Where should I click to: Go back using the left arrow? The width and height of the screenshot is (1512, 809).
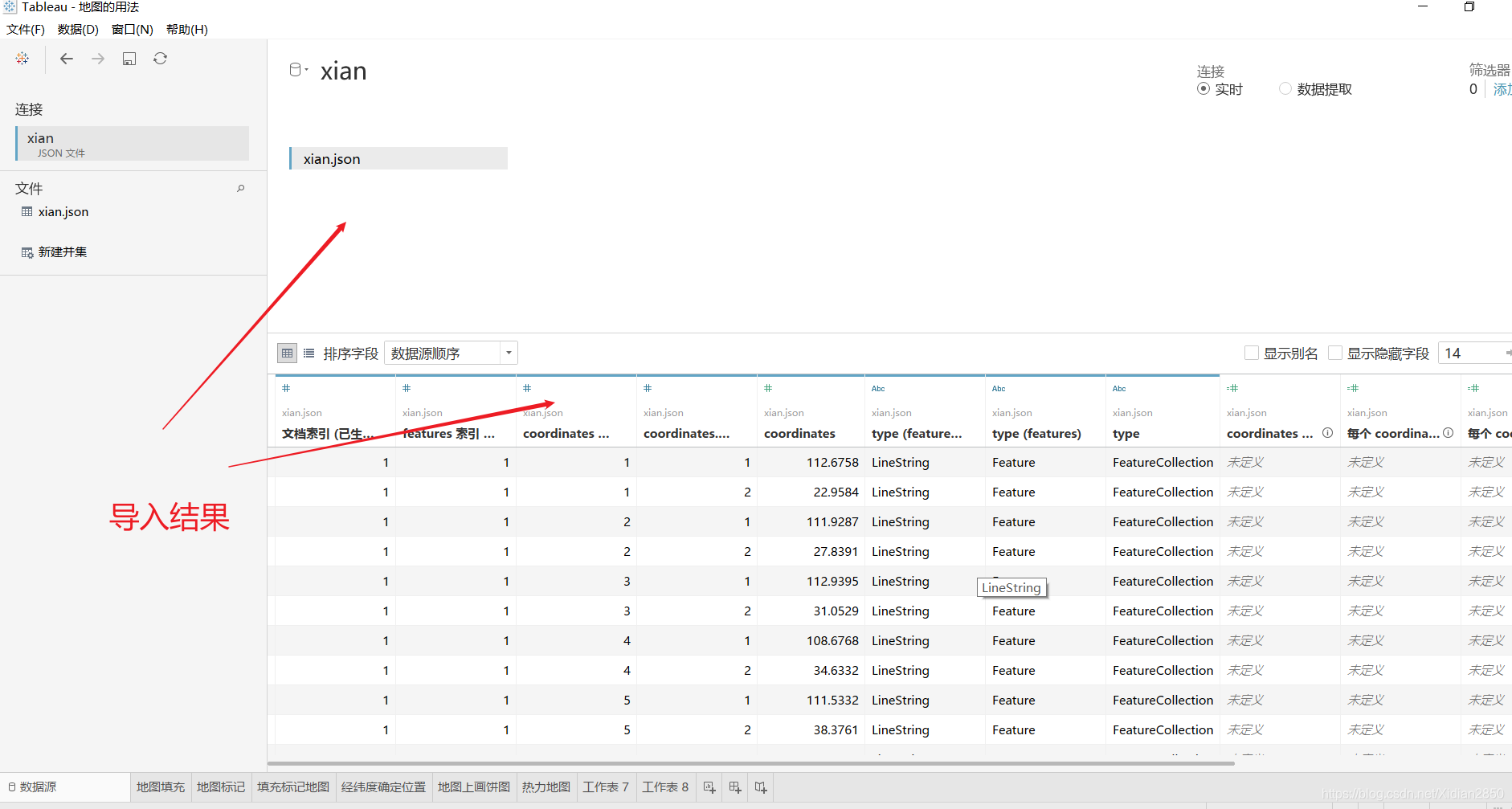[x=67, y=59]
